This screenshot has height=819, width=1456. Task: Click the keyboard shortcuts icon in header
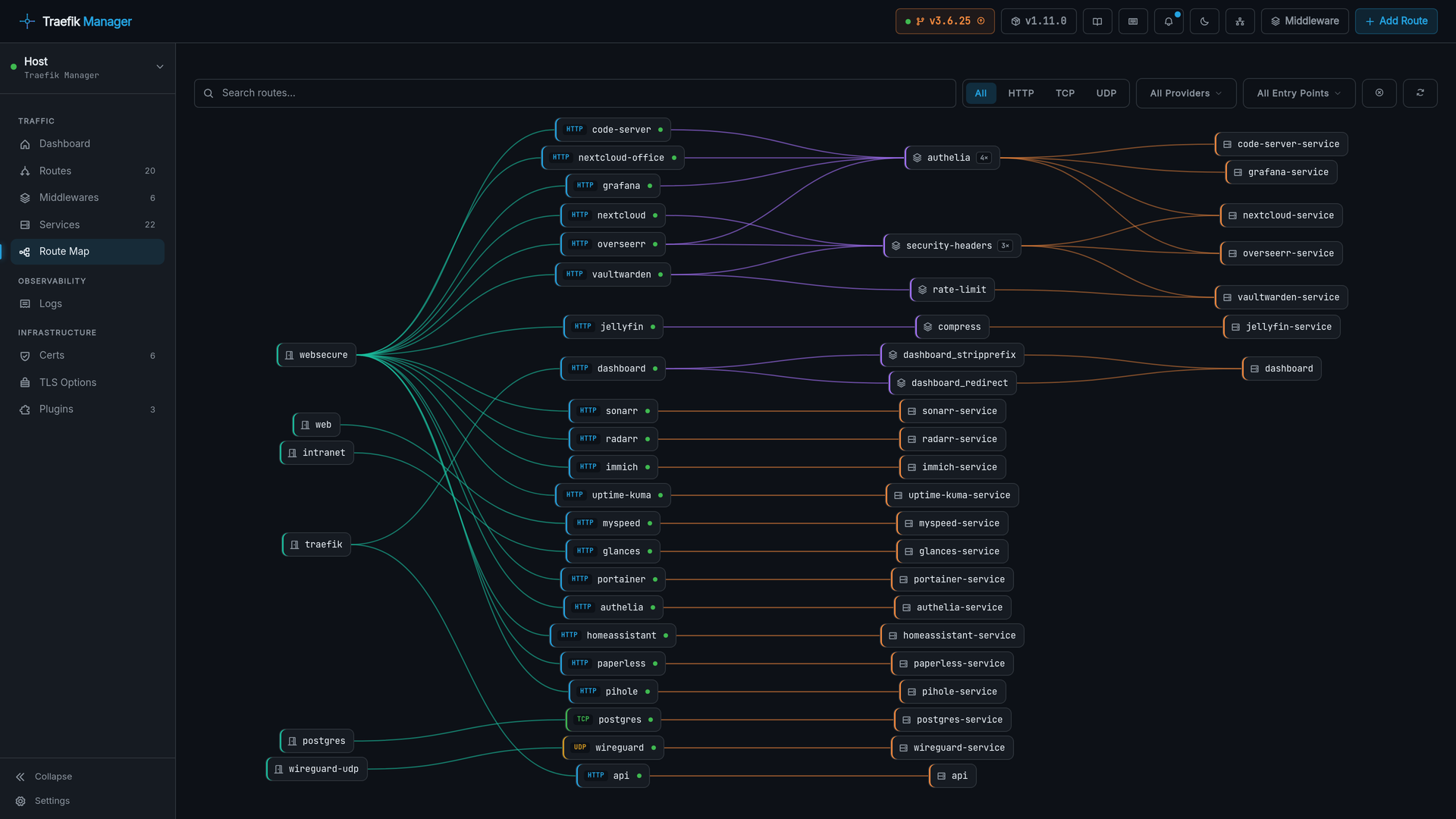click(1133, 21)
